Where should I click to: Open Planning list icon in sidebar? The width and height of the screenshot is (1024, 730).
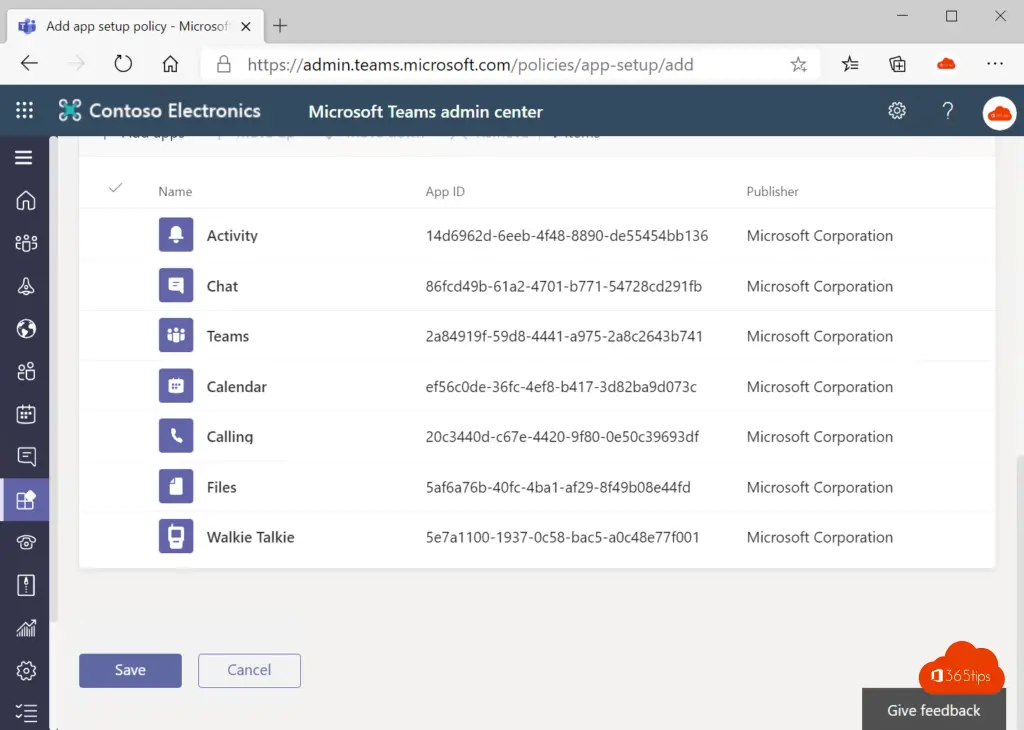click(25, 713)
